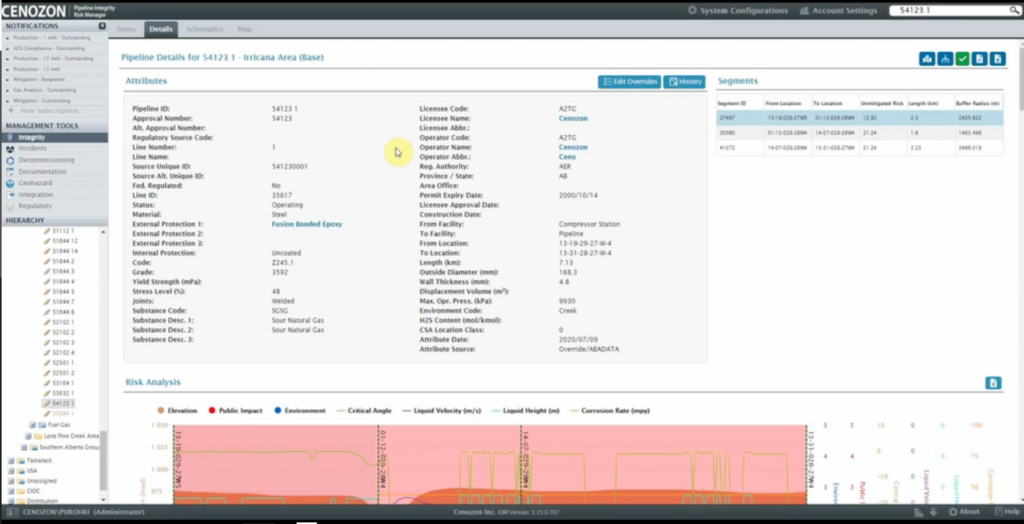The image size is (1024, 524).
Task: Open the Map tab
Action: tap(244, 29)
